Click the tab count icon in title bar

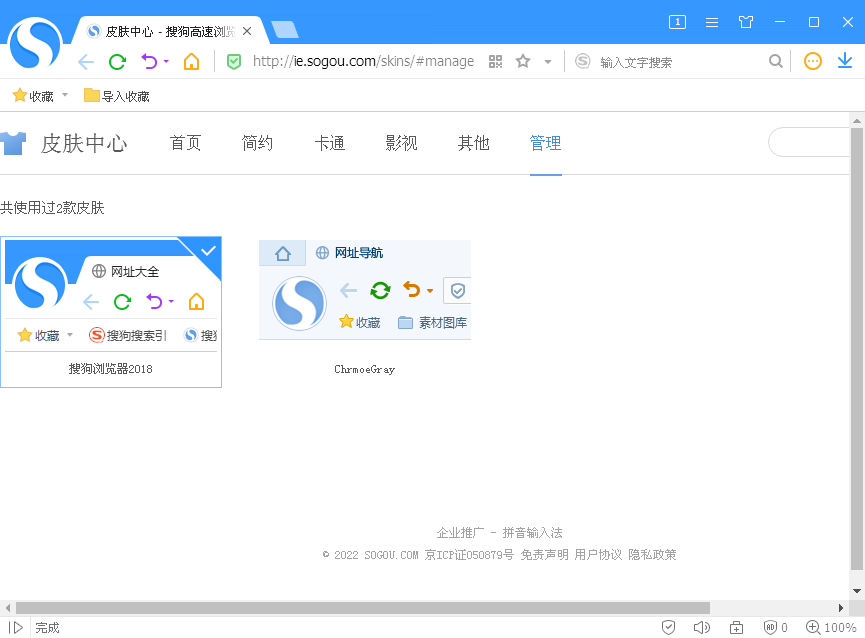(x=677, y=22)
